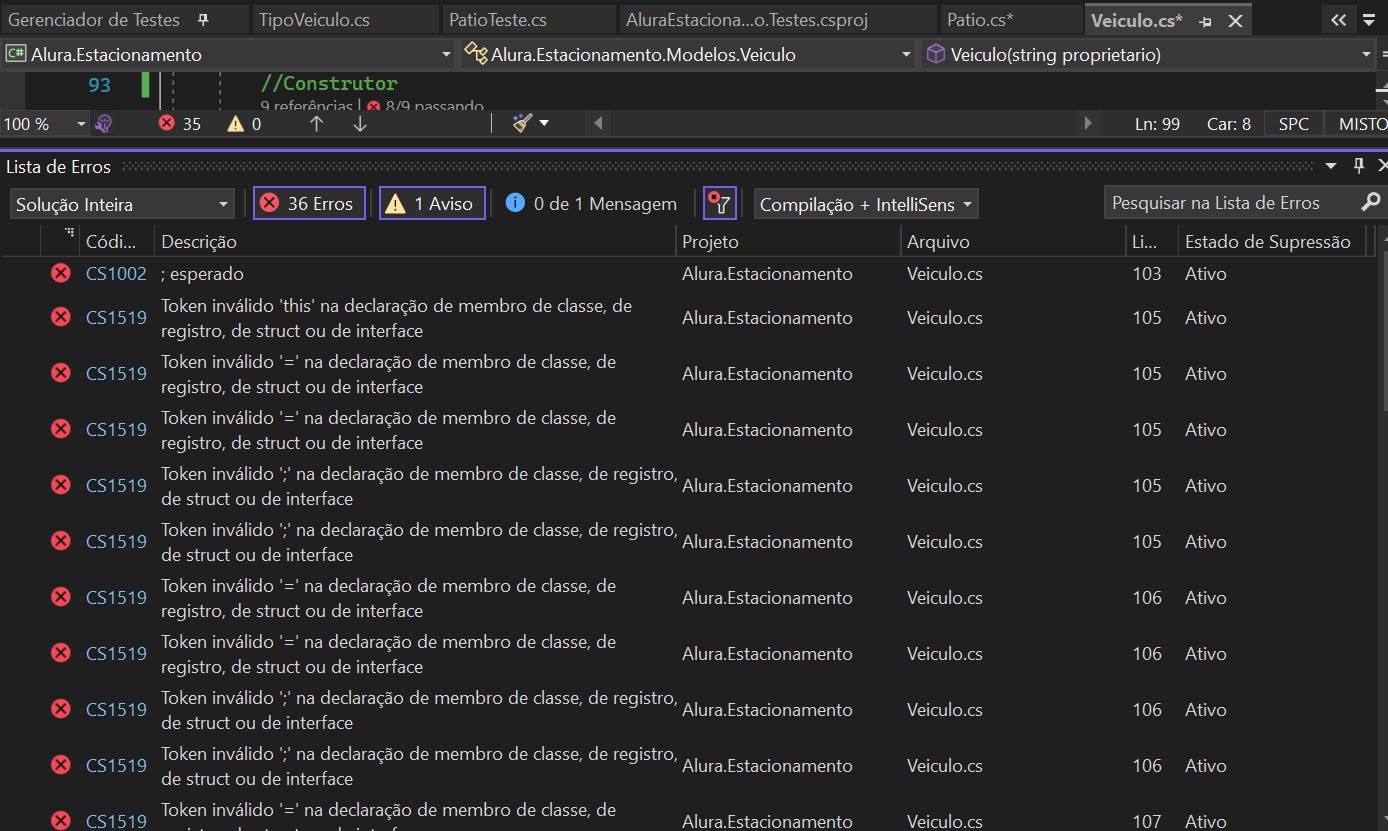Sort by the Arquivo column header

click(x=1013, y=241)
